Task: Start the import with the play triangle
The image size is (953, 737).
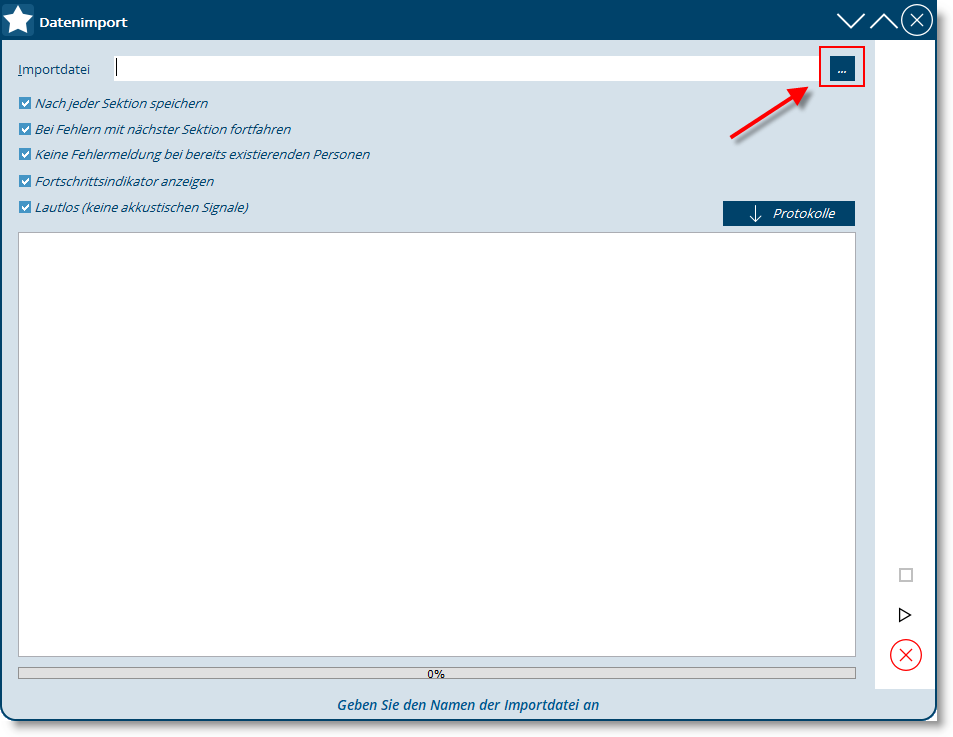Action: point(905,615)
